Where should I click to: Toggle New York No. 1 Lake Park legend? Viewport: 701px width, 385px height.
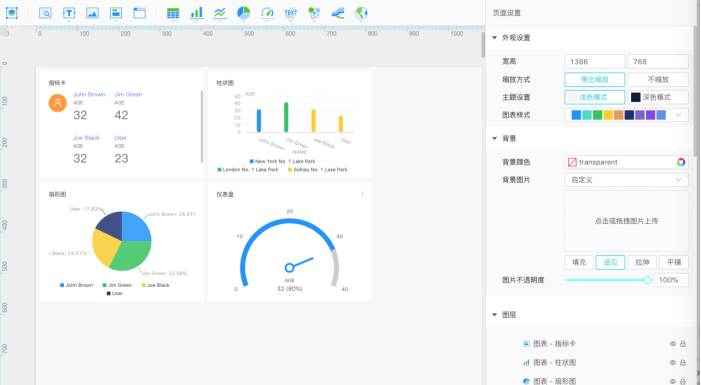(283, 161)
